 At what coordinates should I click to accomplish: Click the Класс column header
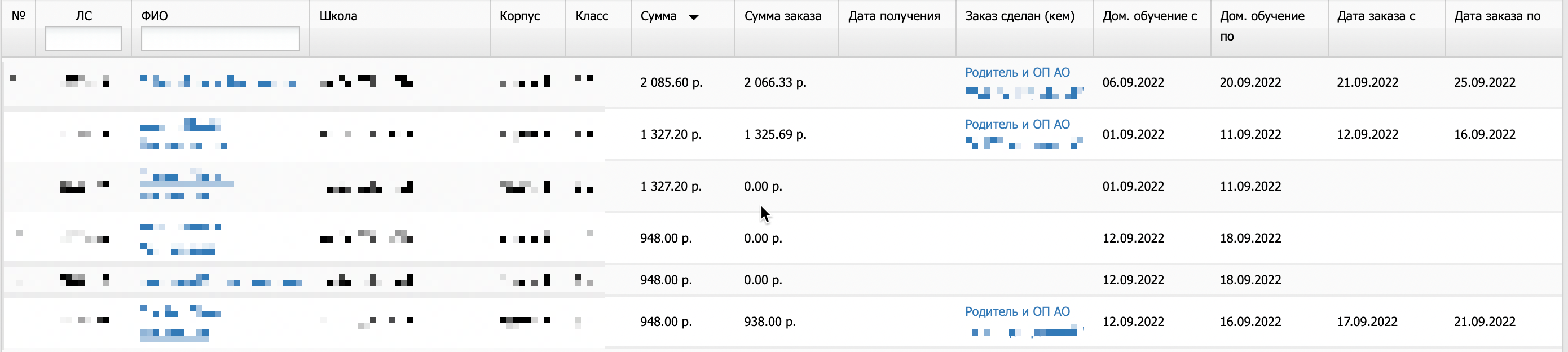(x=592, y=16)
